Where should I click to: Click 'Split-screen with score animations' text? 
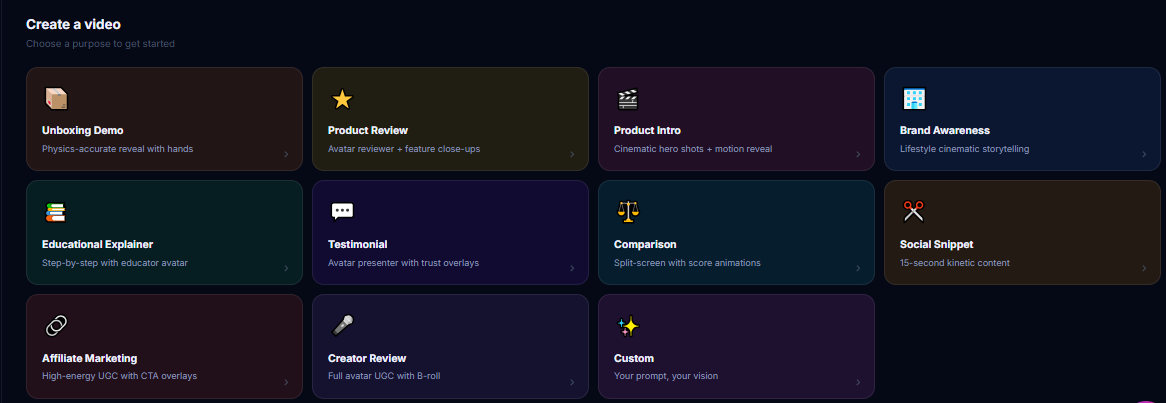pyautogui.click(x=687, y=262)
